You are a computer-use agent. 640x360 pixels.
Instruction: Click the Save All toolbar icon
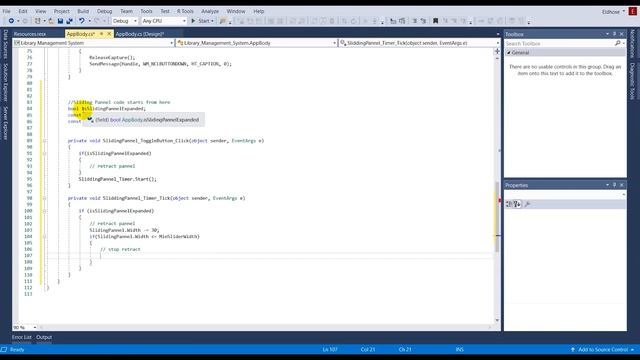click(x=69, y=21)
